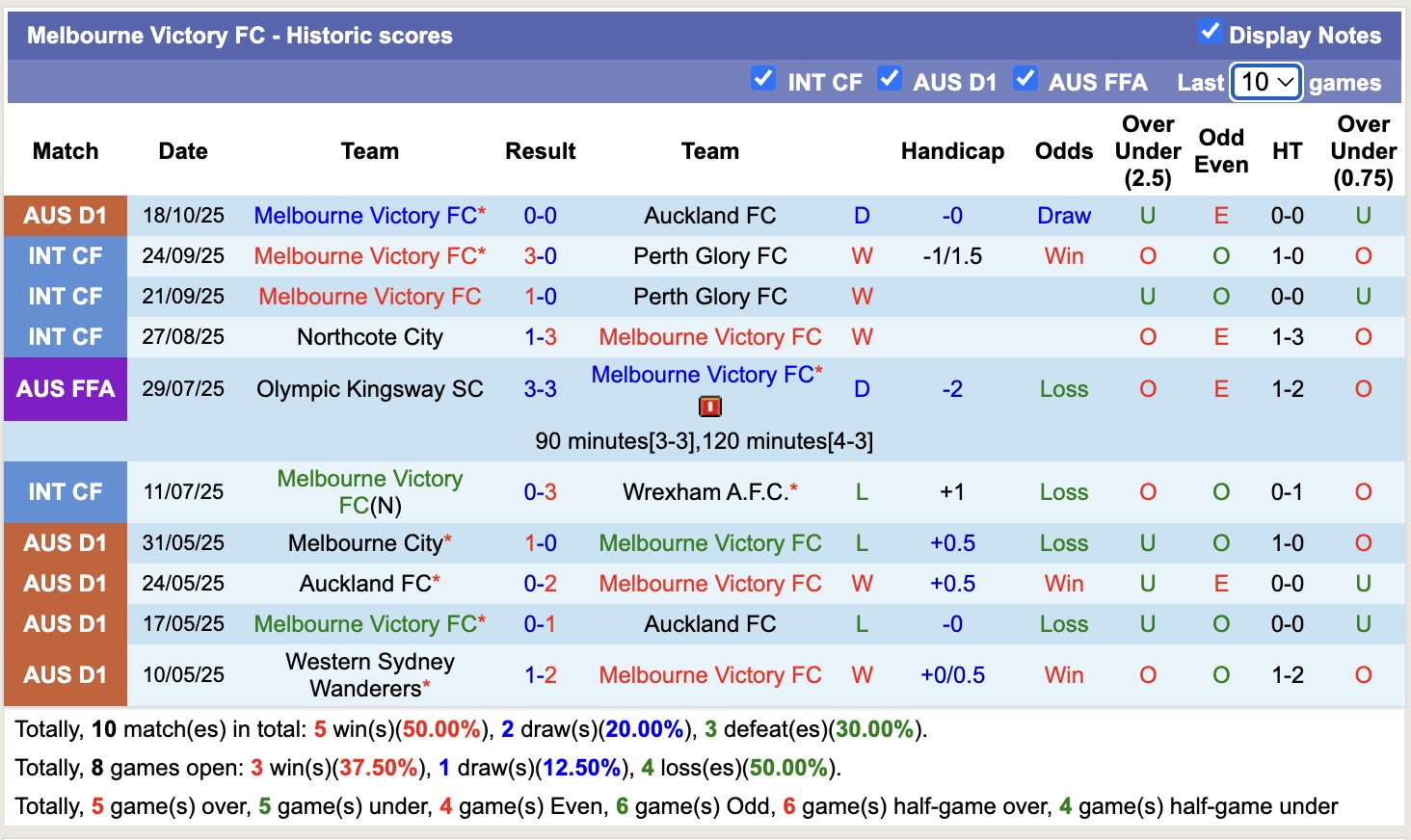
Task: Click the Handicap column header
Action: point(952,151)
